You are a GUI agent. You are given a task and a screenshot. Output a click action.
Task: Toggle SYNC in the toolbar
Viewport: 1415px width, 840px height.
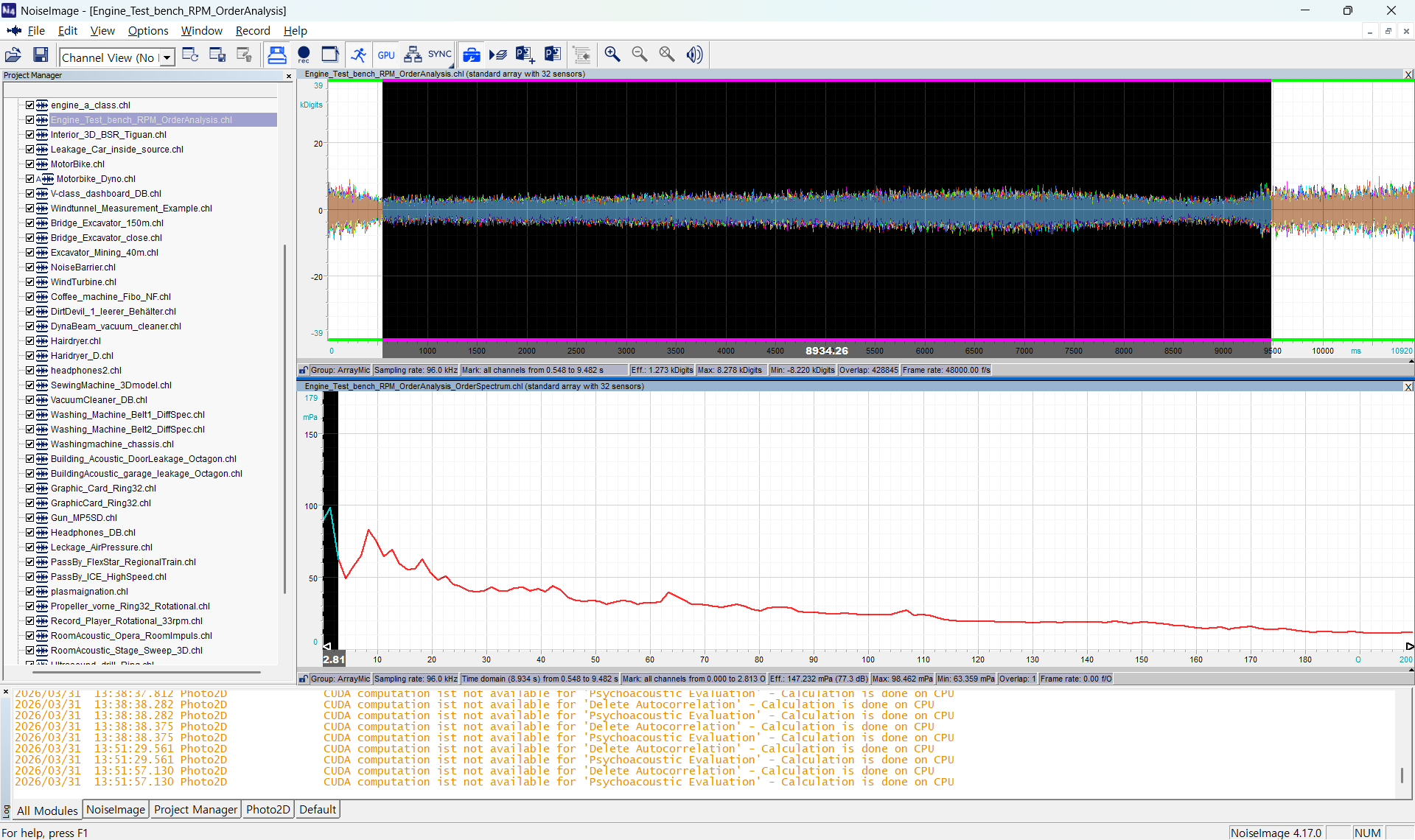pos(440,55)
